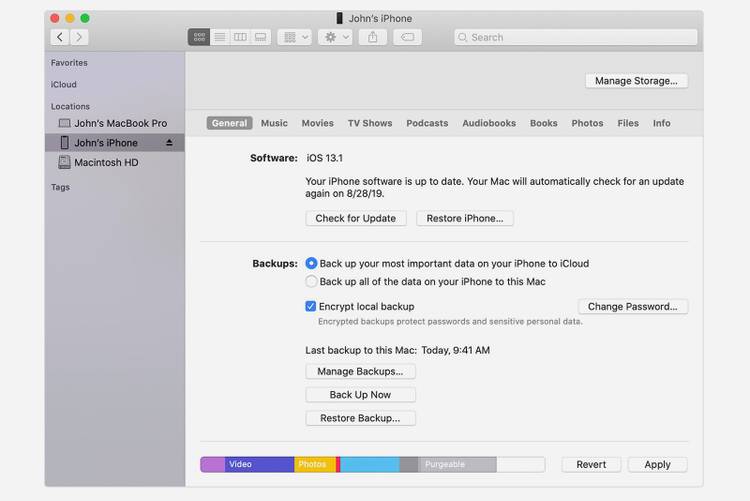Click Video segment of storage bar
750x501 pixels.
(x=259, y=464)
